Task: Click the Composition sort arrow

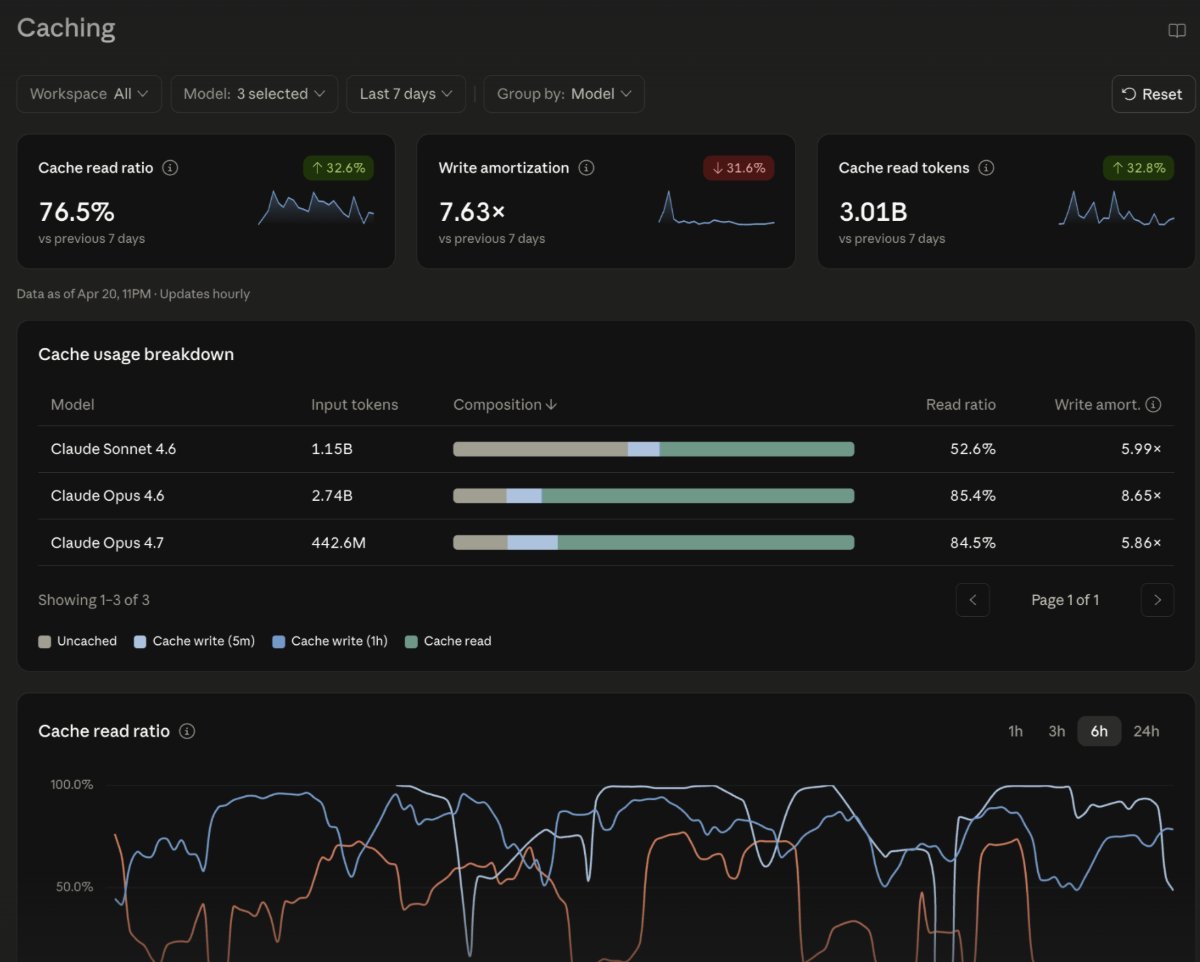Action: click(x=551, y=405)
